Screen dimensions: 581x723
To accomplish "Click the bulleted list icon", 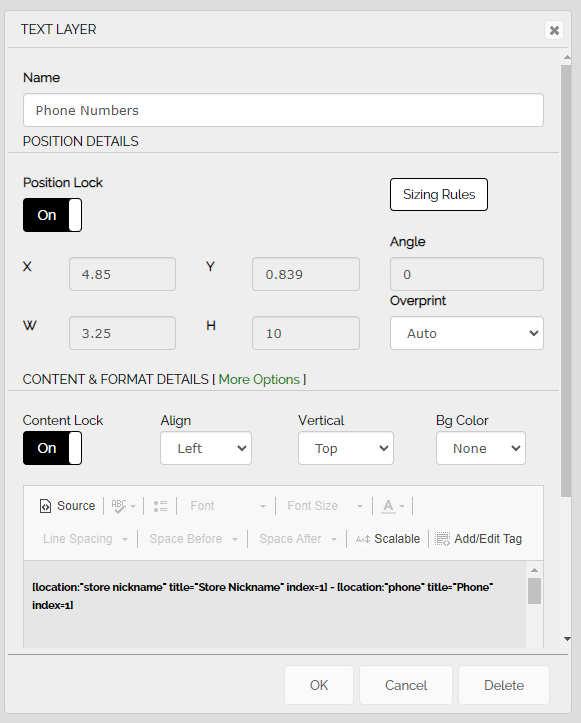I will click(160, 506).
